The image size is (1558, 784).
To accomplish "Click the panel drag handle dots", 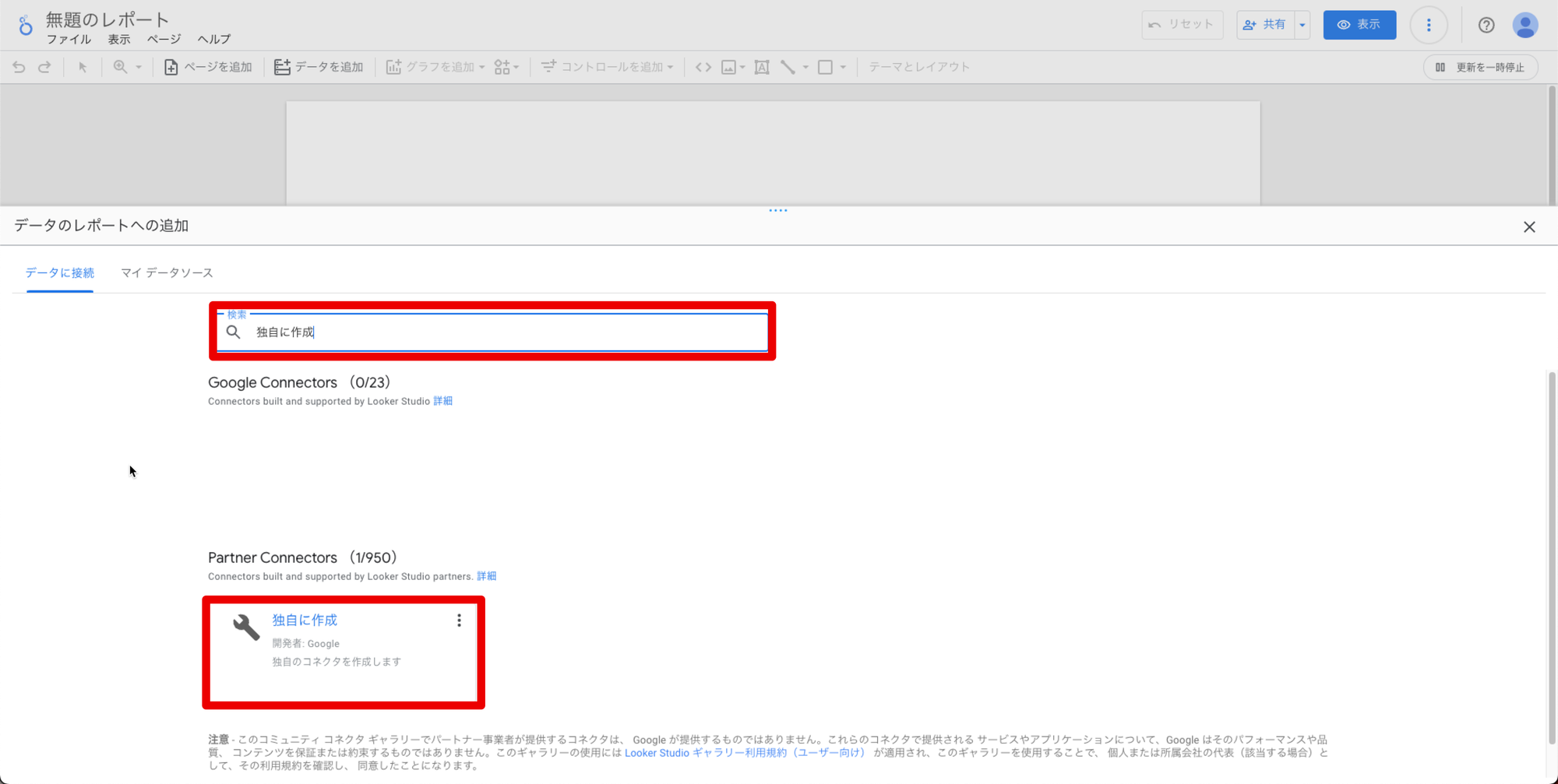I will tap(778, 210).
